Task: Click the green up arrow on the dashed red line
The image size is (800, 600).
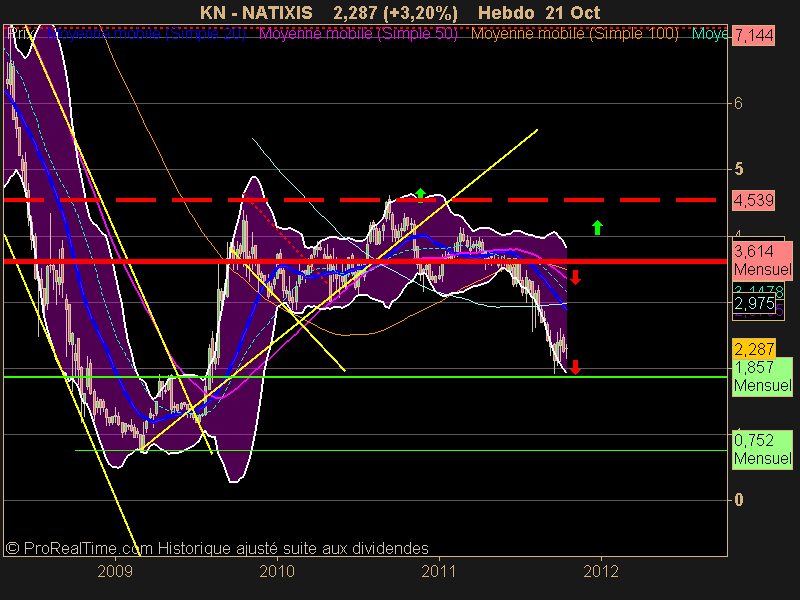Action: pos(420,194)
